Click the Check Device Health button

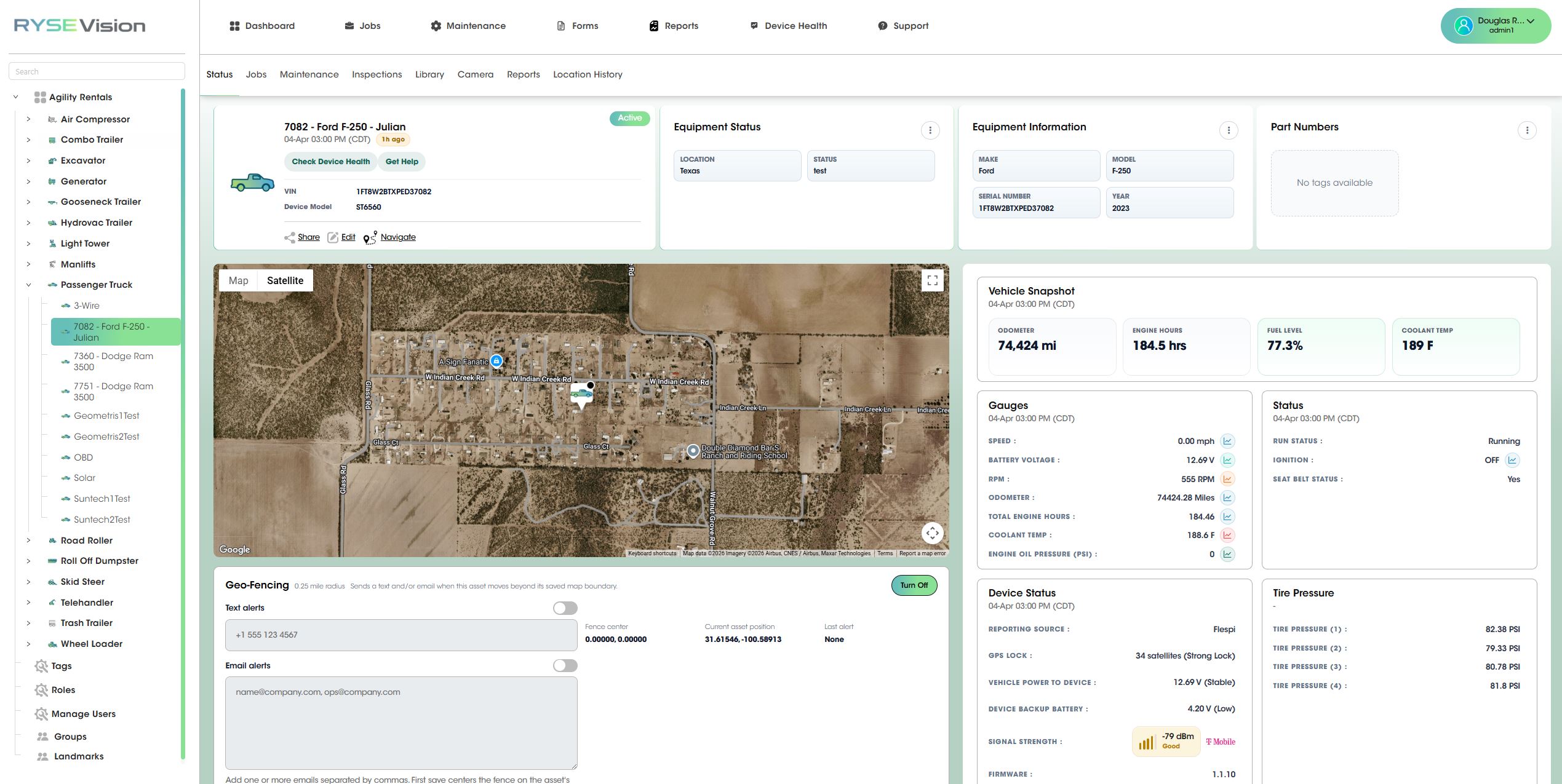tap(330, 161)
